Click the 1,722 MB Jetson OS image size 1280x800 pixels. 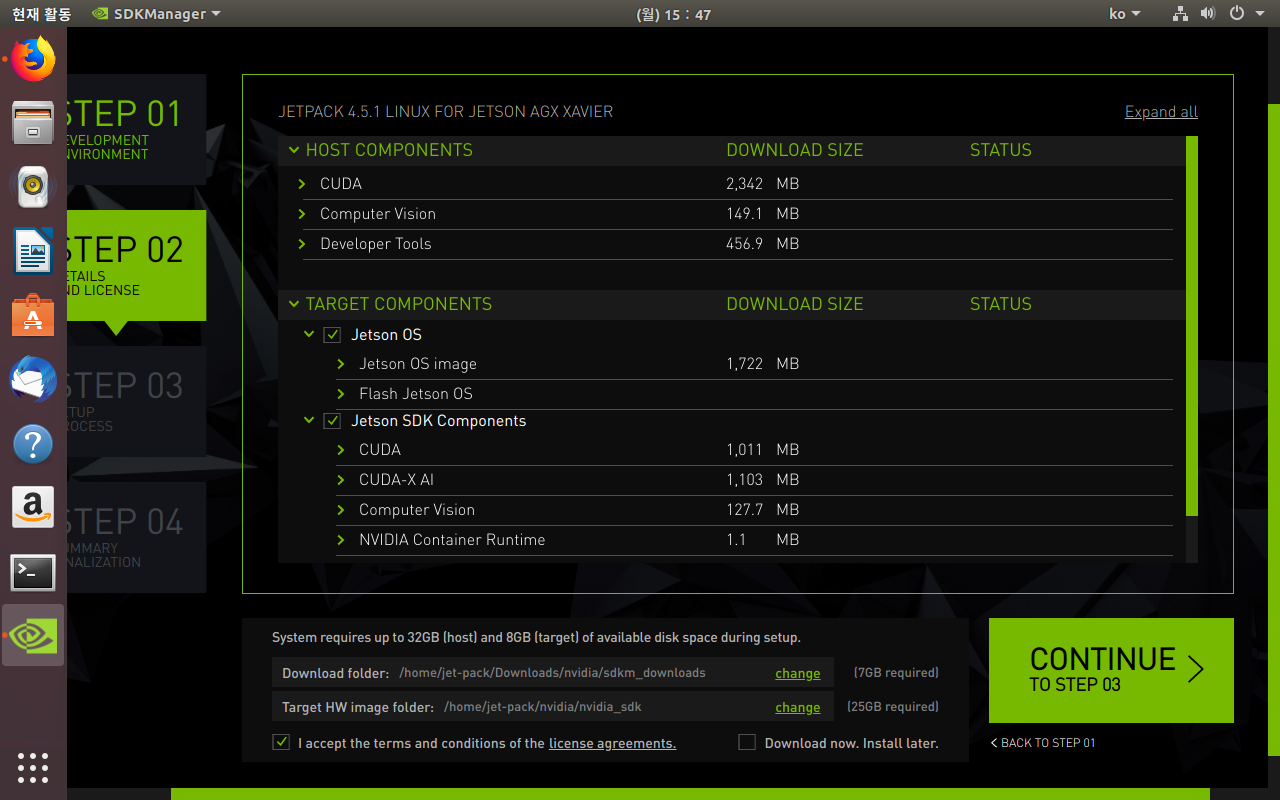pos(762,364)
